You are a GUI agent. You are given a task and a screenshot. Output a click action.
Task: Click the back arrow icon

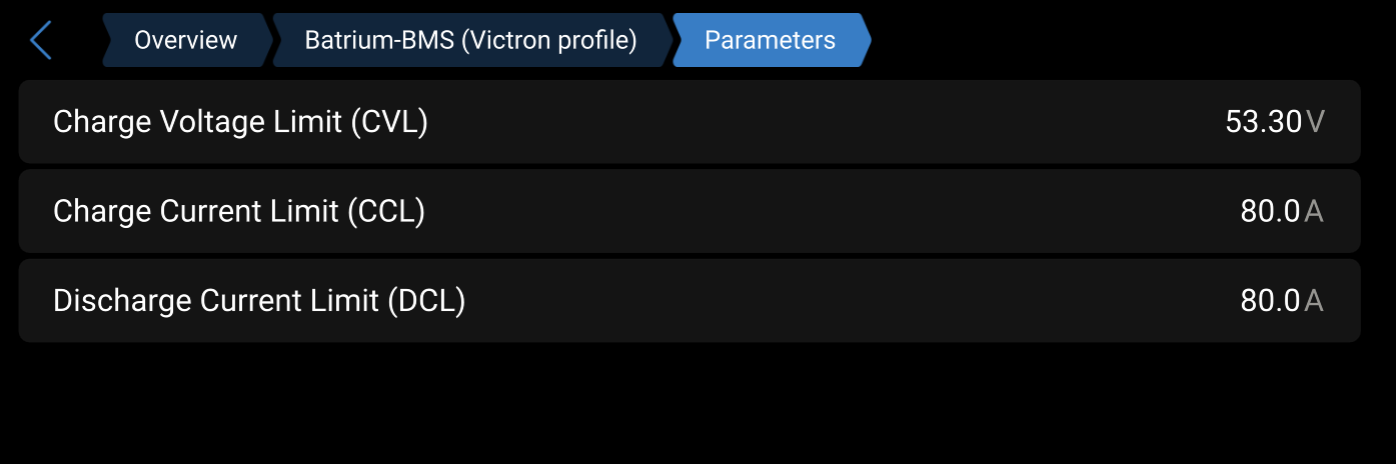[x=40, y=40]
